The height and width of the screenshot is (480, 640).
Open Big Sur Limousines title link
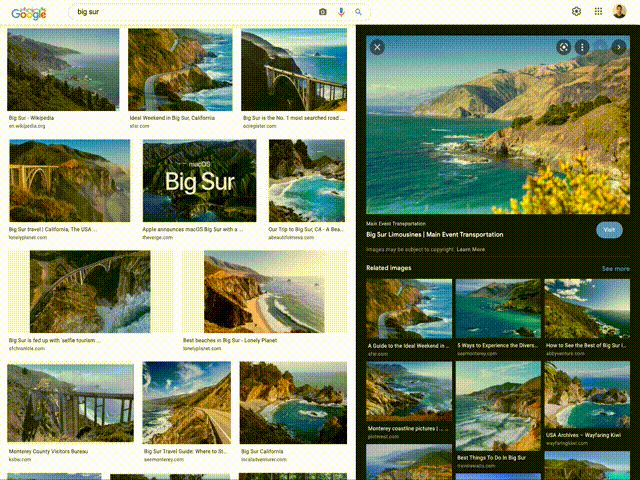(435, 235)
